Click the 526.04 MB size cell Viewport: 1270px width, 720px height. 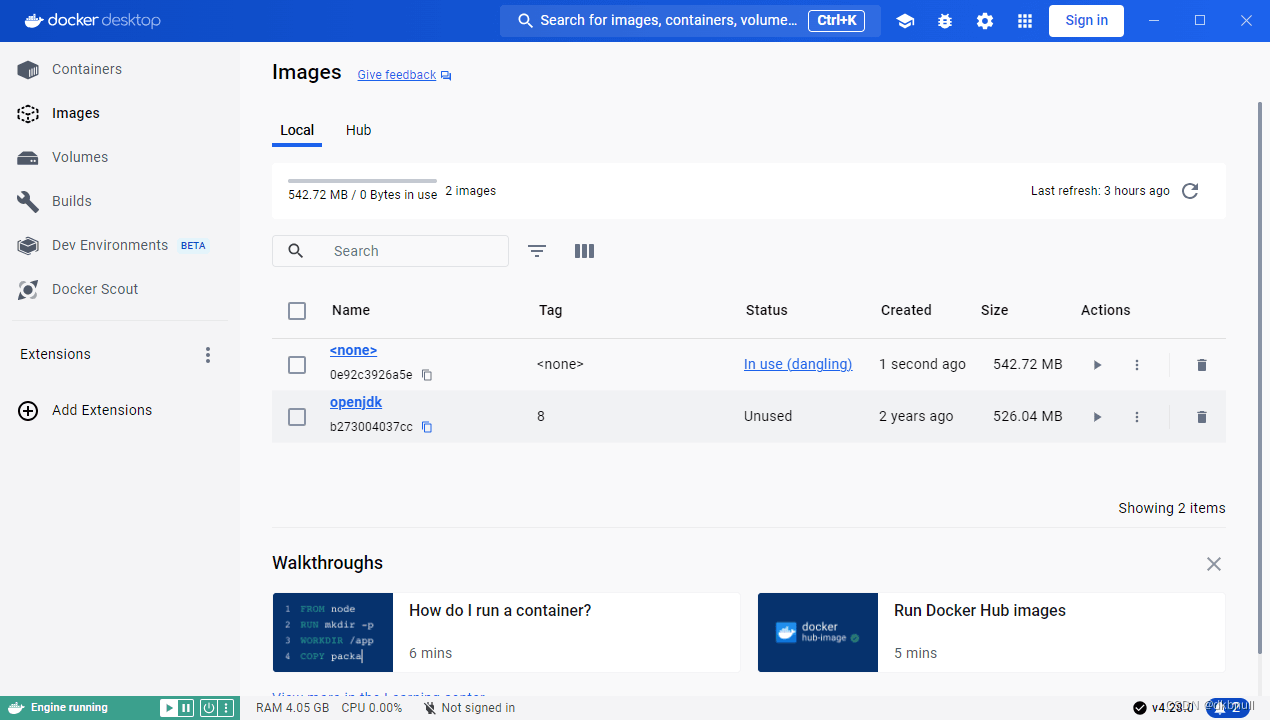(x=1028, y=417)
